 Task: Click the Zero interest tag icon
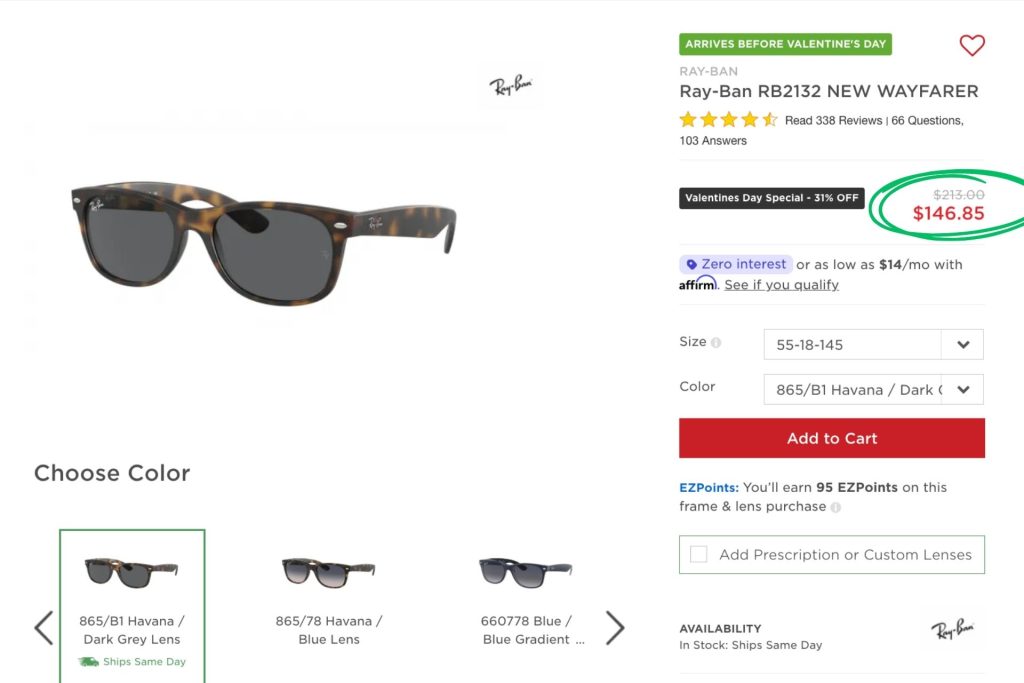(691, 263)
